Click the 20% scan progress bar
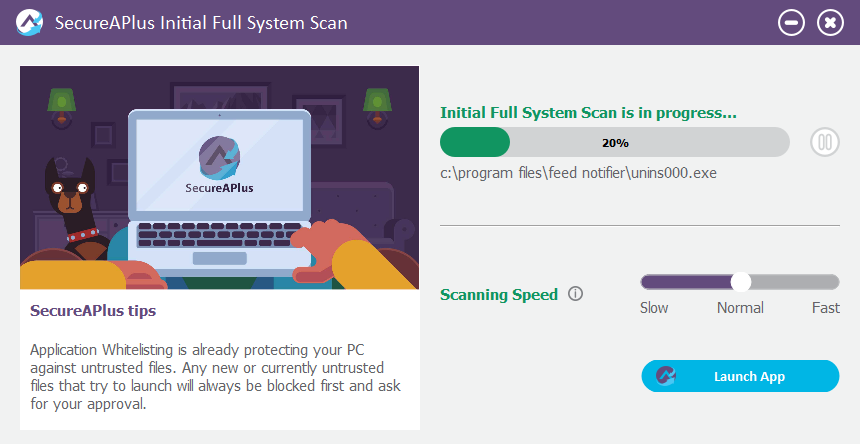 click(x=614, y=143)
